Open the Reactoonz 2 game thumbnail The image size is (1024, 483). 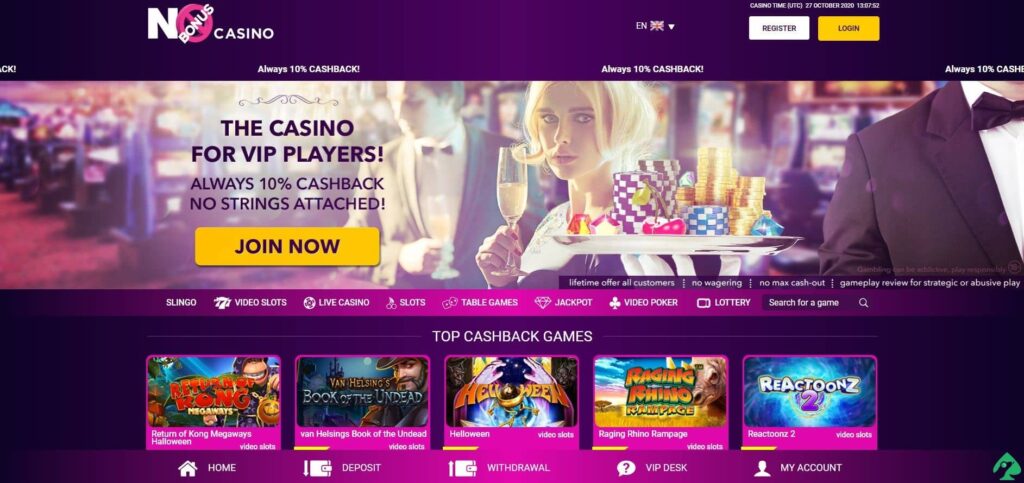tap(810, 392)
